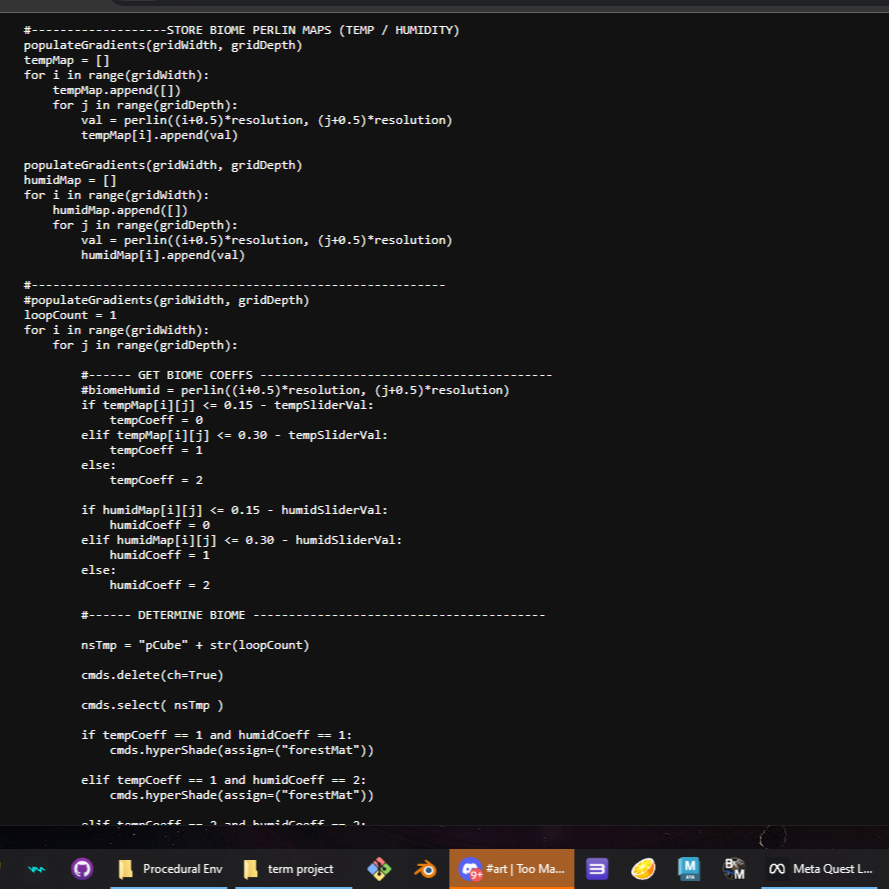Open the Meta Quest Link window

tap(822, 869)
